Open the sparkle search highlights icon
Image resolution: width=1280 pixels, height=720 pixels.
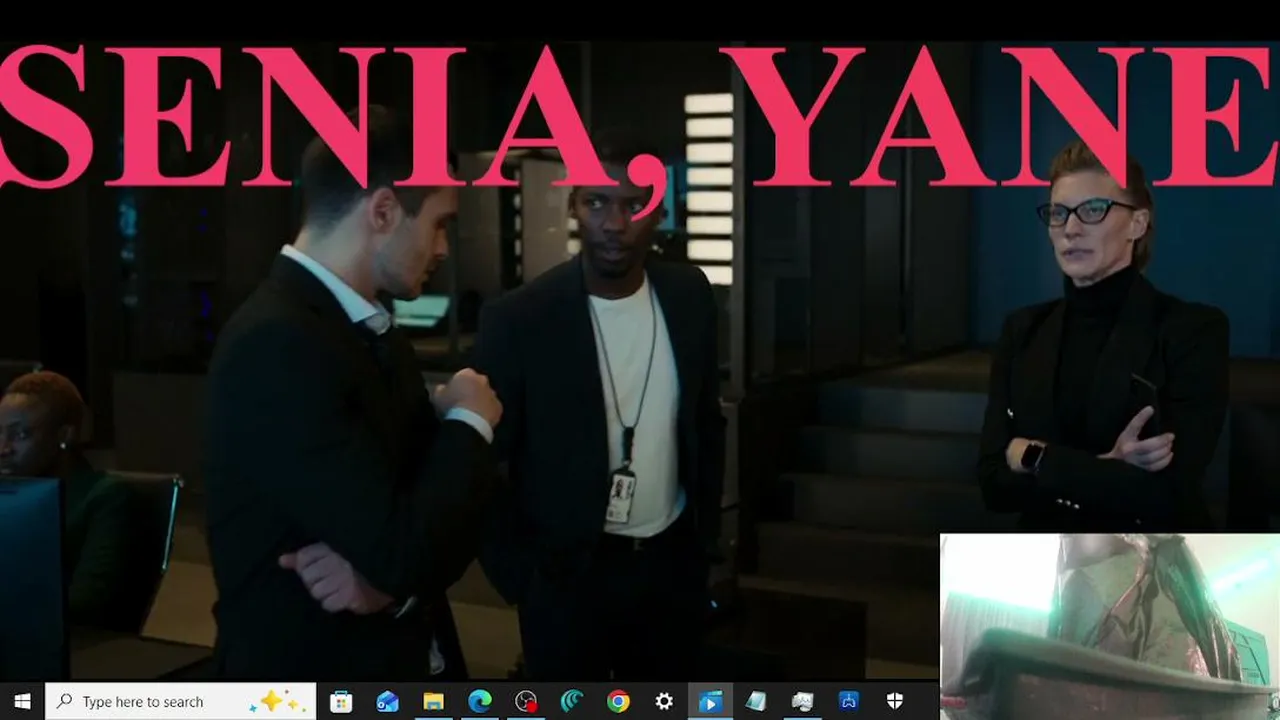pyautogui.click(x=279, y=701)
